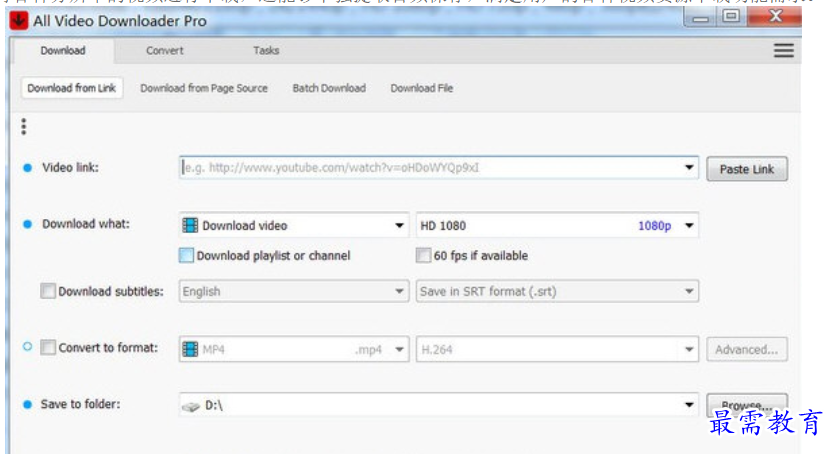Click the Browse... button
831x454 pixels.
[x=747, y=405]
